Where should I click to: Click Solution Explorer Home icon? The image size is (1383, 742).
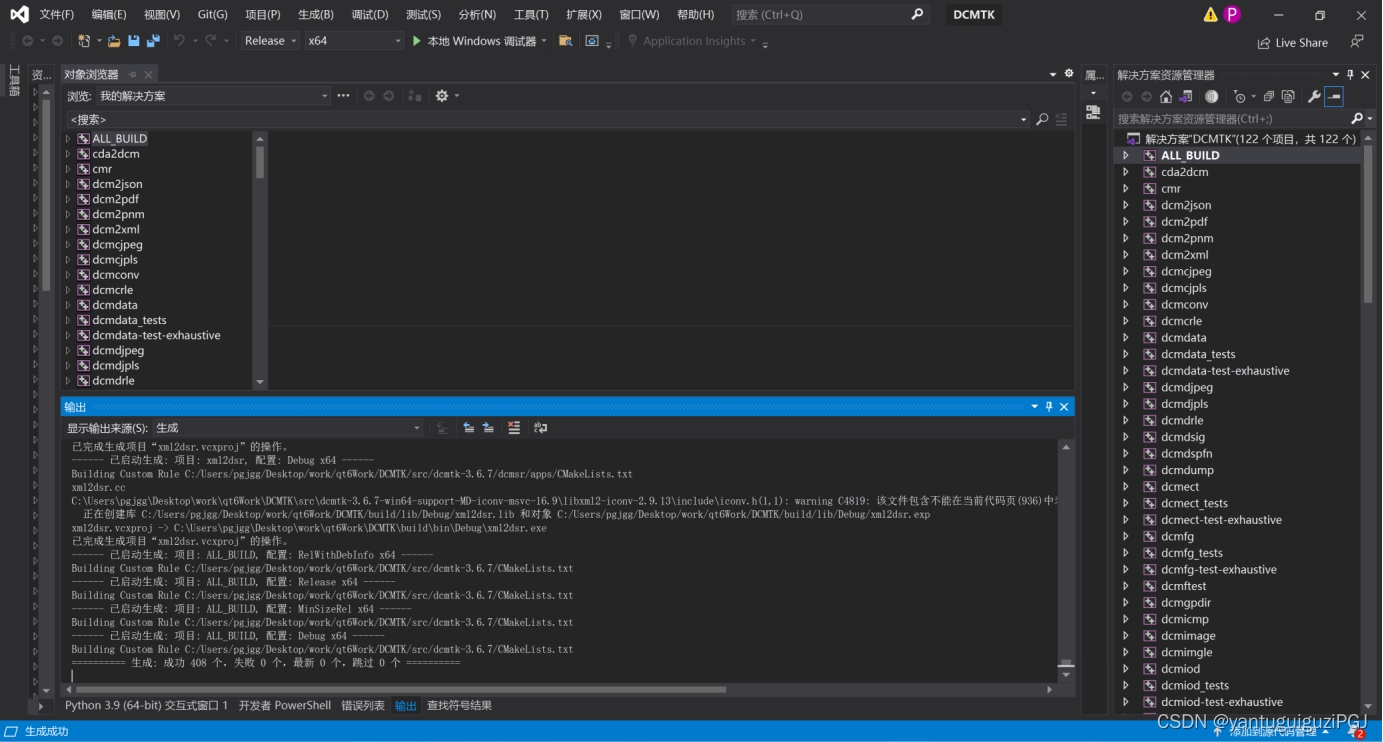(x=1166, y=96)
